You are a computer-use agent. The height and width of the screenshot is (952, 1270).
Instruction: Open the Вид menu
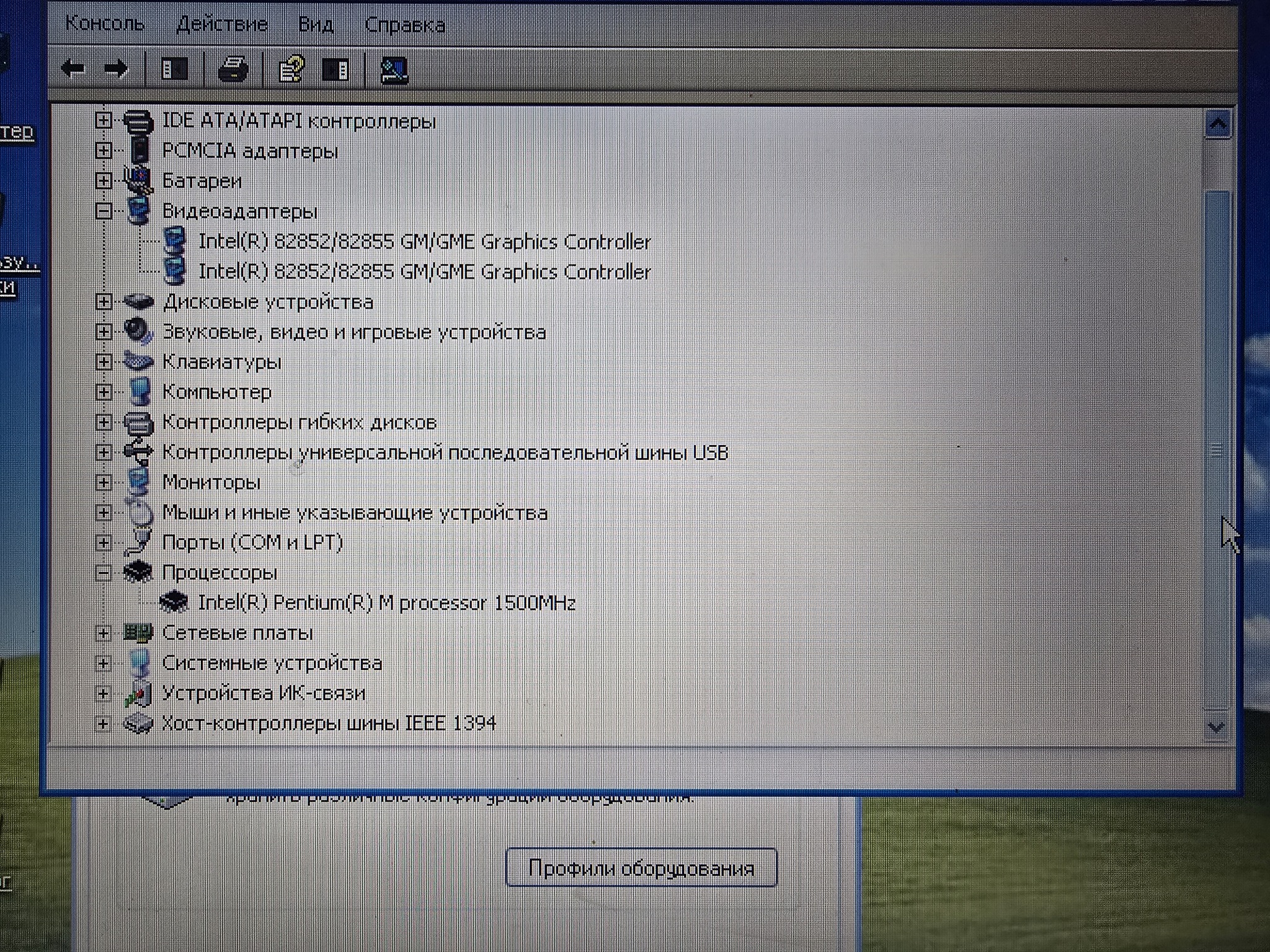click(316, 25)
